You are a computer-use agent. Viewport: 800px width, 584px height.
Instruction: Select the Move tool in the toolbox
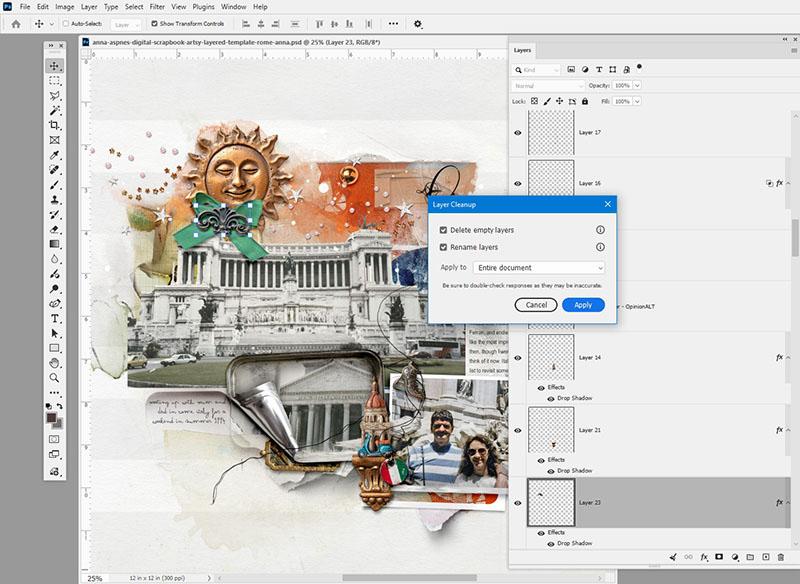(x=54, y=66)
